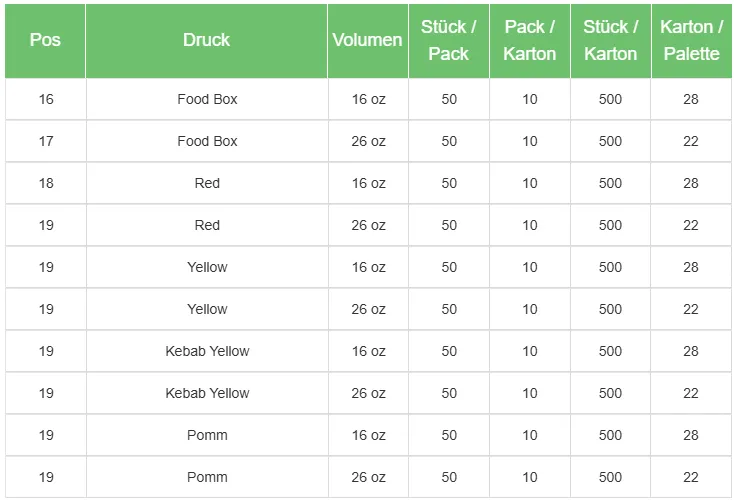Select the Food Box 26 oz row
This screenshot has width=734, height=501.
207,141
